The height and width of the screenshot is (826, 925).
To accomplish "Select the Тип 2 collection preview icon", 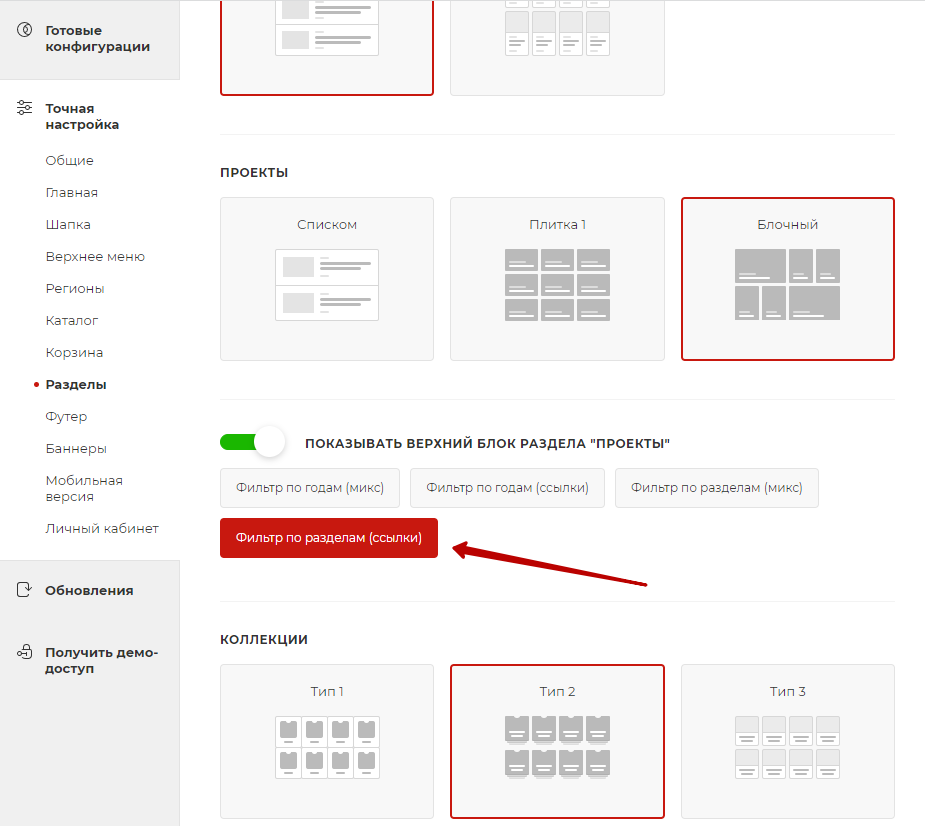I will tap(557, 748).
